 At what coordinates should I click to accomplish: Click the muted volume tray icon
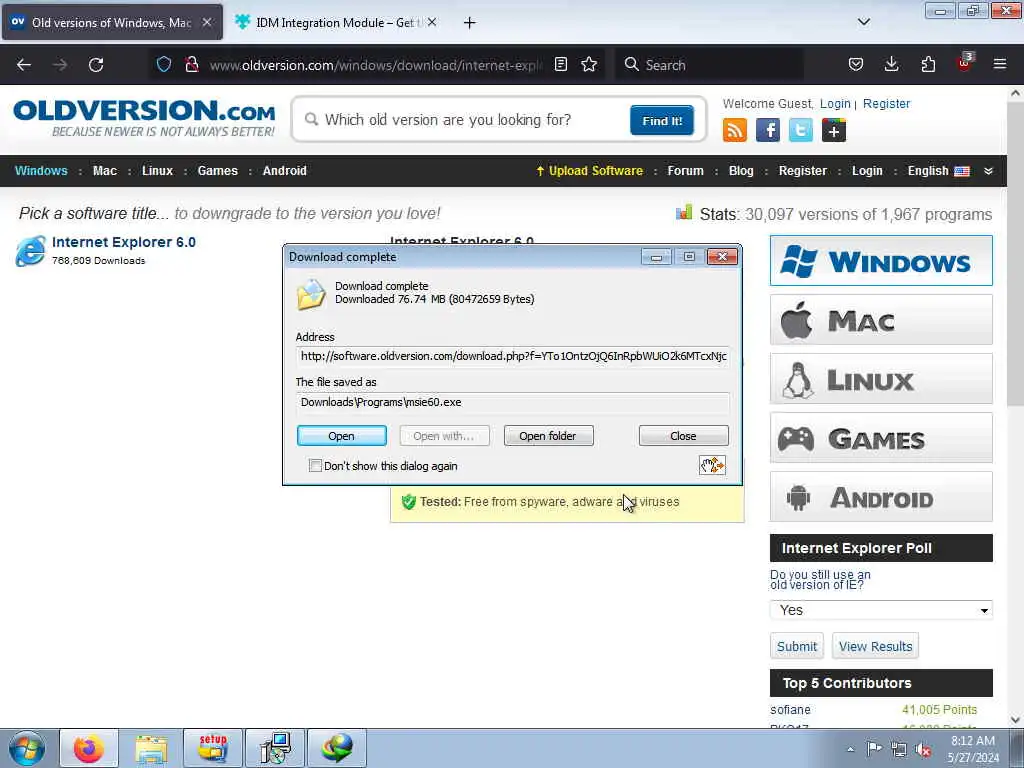[923, 750]
